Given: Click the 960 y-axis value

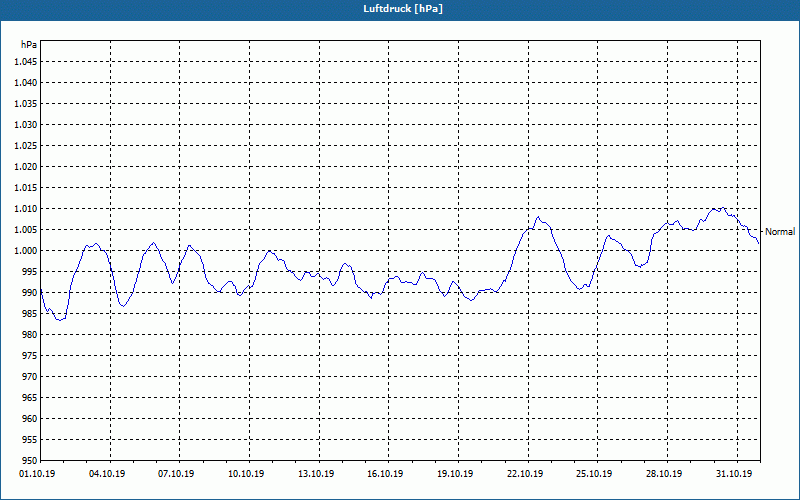Looking at the screenshot, I should [x=31, y=418].
